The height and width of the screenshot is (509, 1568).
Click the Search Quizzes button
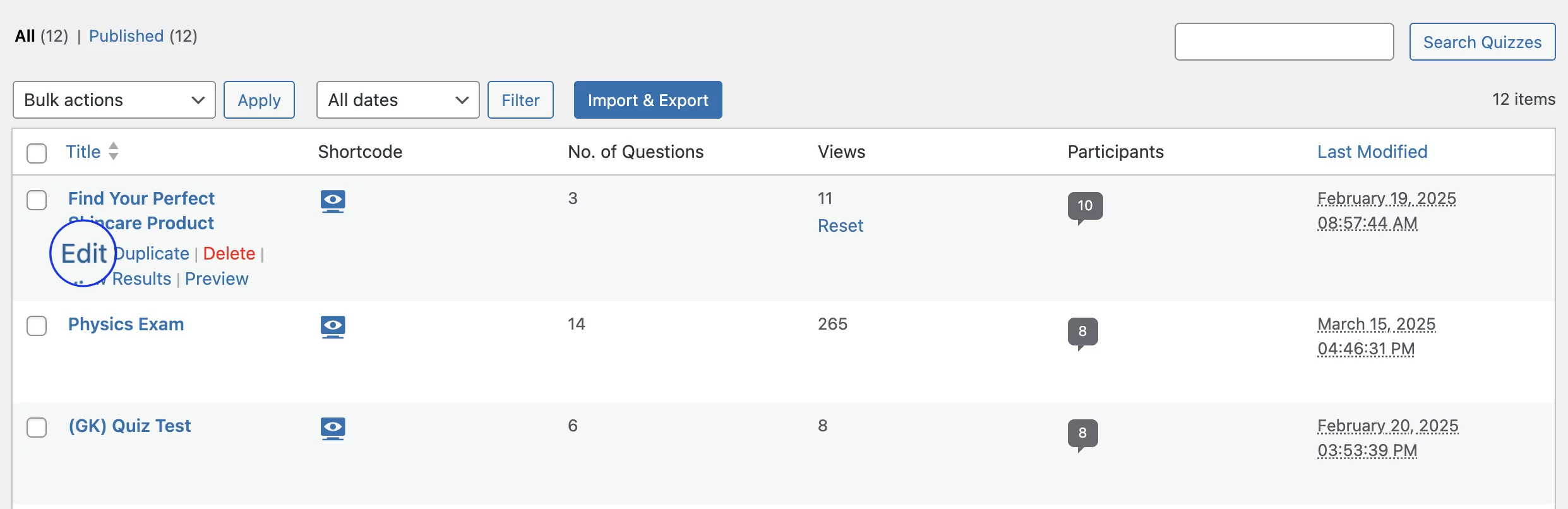1482,42
